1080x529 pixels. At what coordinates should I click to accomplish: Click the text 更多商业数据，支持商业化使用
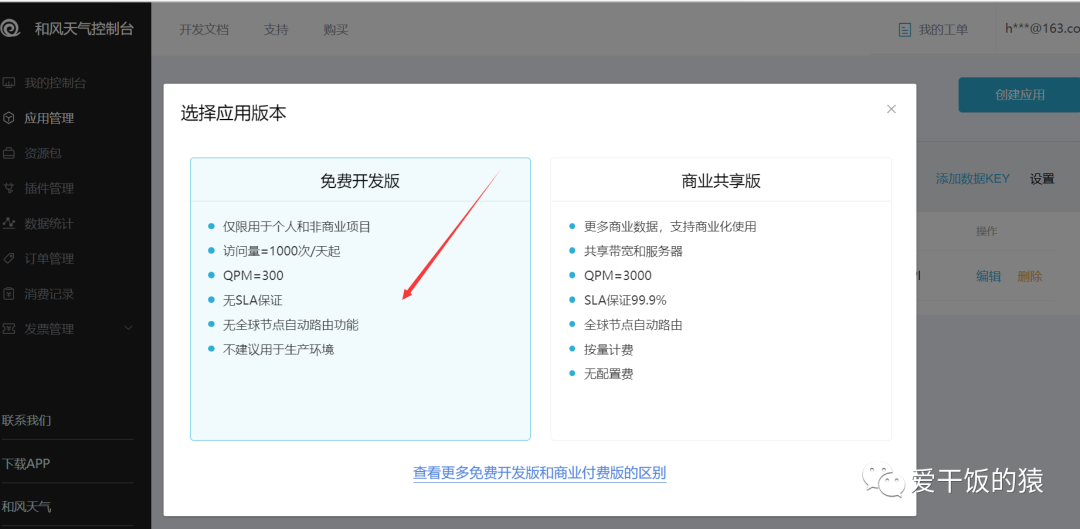(670, 227)
